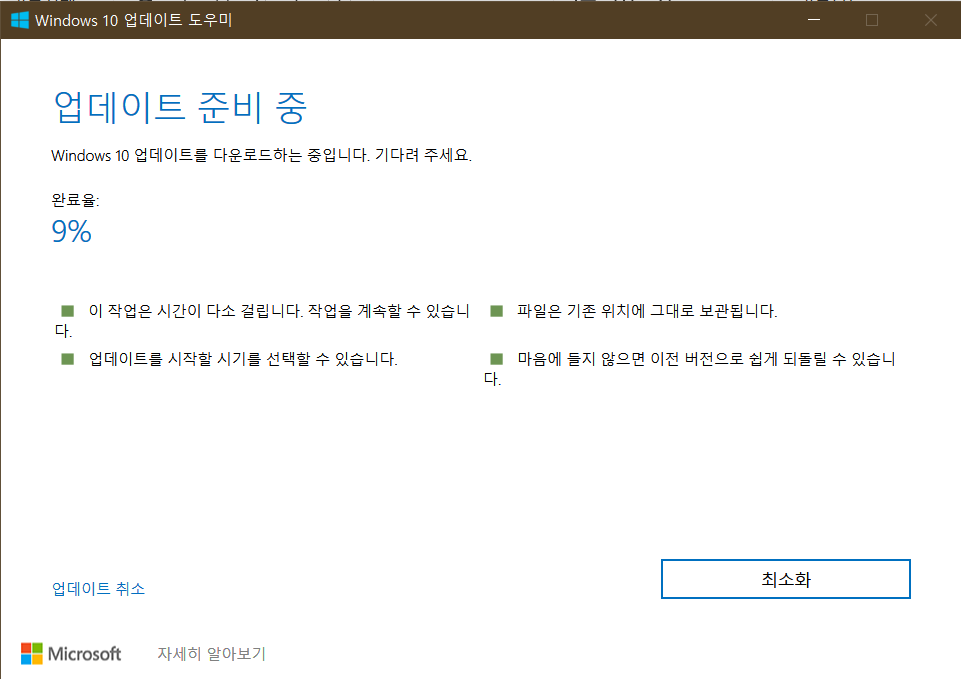This screenshot has width=961, height=679.
Task: Open the 자세히 알아보기 link
Action: point(211,654)
